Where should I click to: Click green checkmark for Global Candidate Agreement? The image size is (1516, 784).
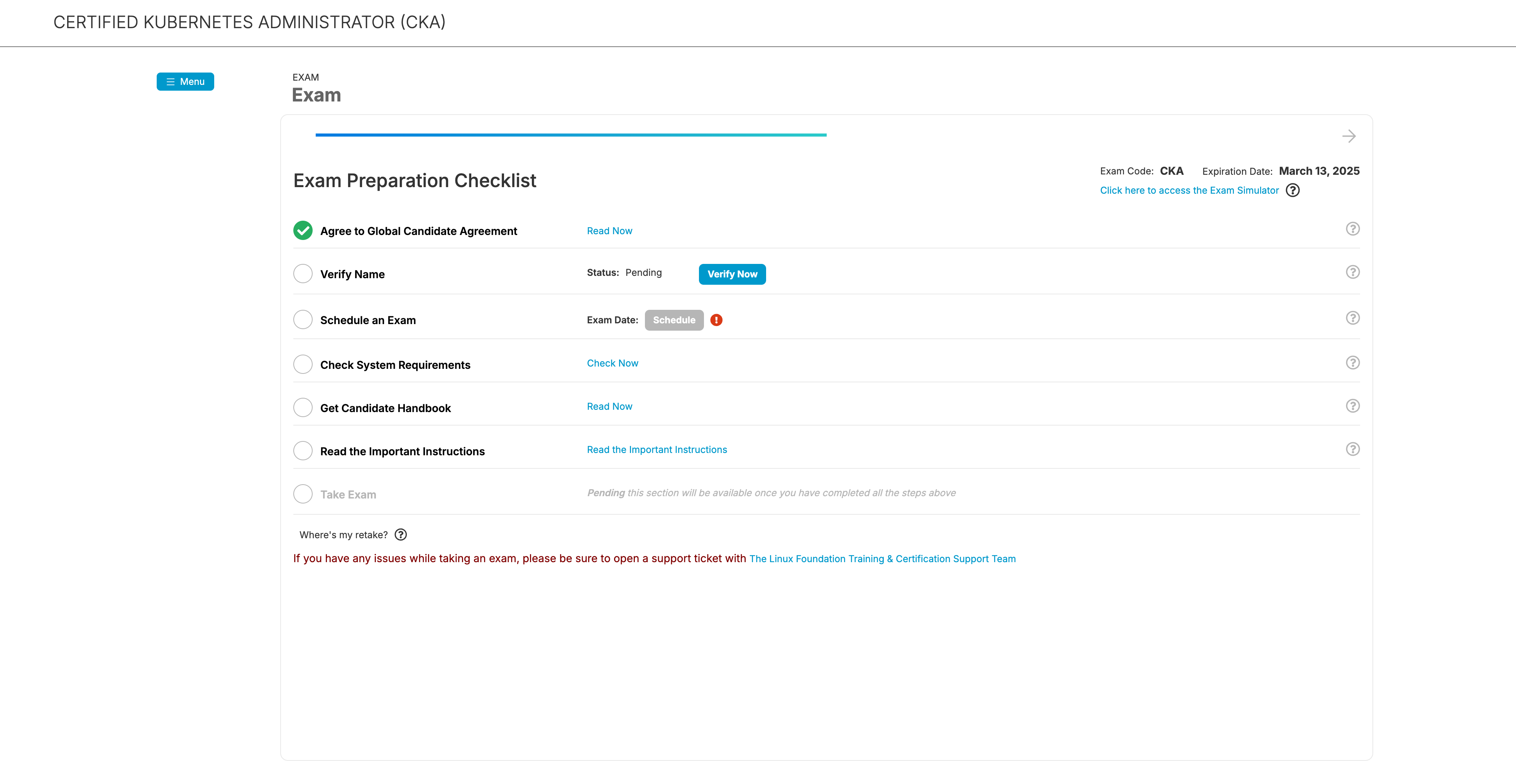click(303, 231)
